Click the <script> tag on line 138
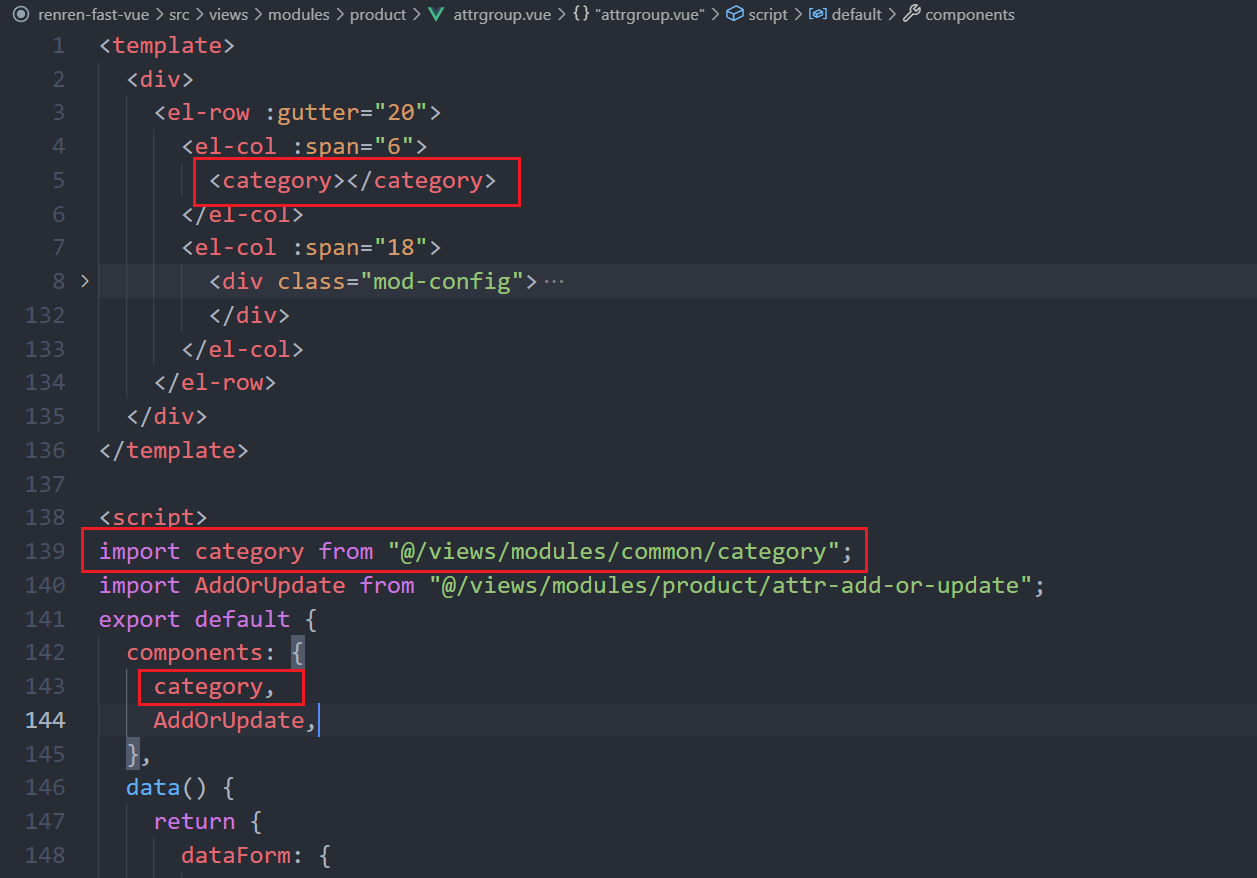Screen dimensions: 1257x878 point(153,517)
